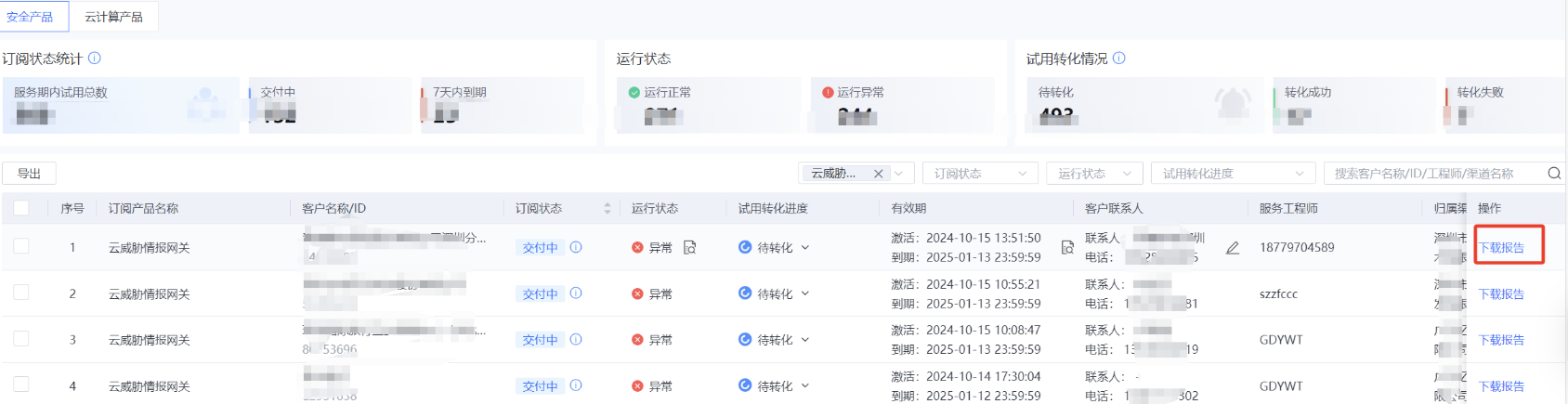The image size is (1568, 404).
Task: Click the info icon next to 交付中 in row 2
Action: (x=576, y=293)
